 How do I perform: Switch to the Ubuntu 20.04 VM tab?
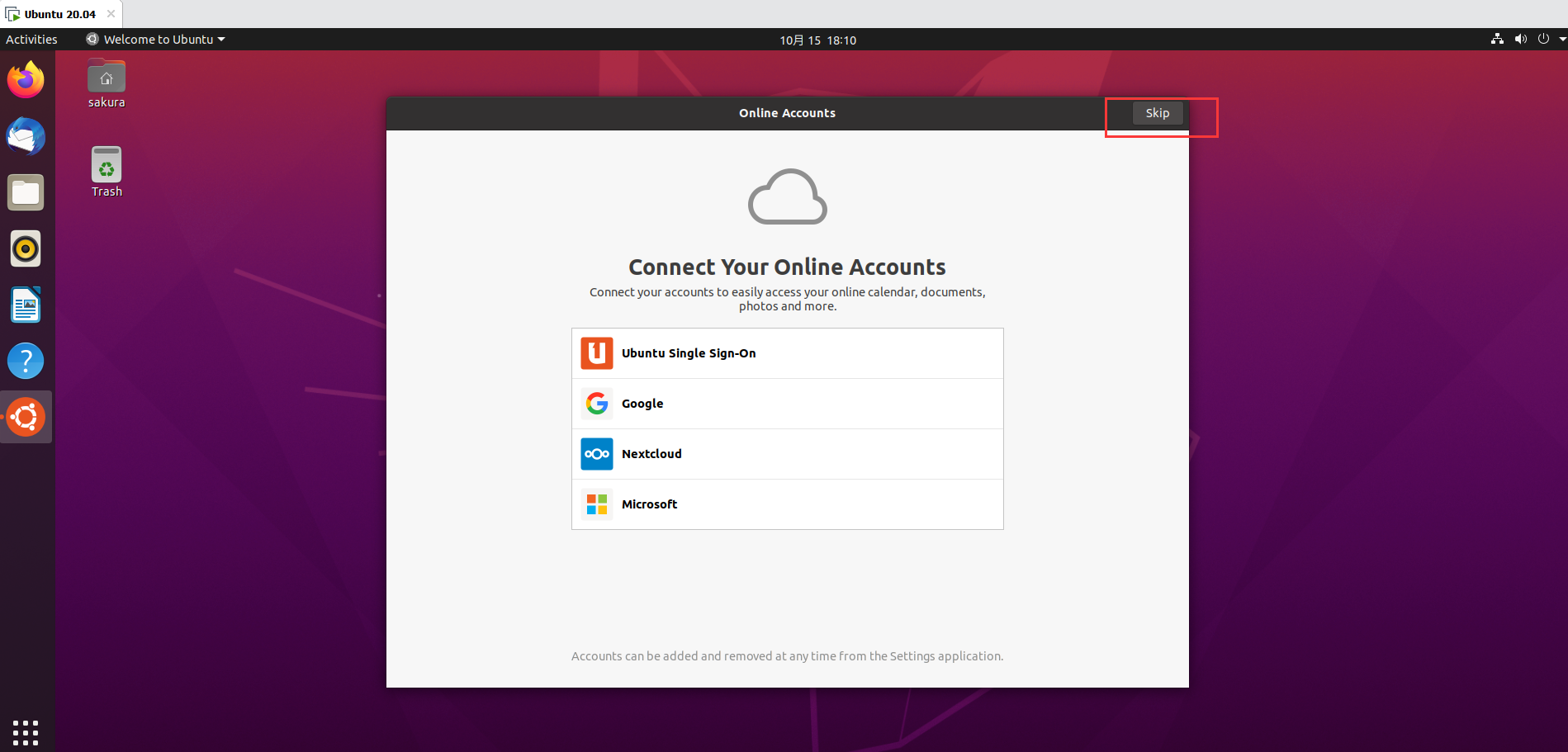59,14
